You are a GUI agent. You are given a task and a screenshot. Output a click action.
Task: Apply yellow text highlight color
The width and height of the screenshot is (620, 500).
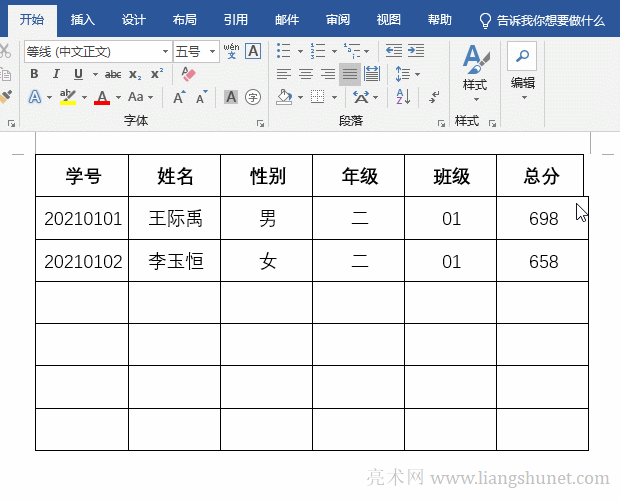pyautogui.click(x=68, y=97)
